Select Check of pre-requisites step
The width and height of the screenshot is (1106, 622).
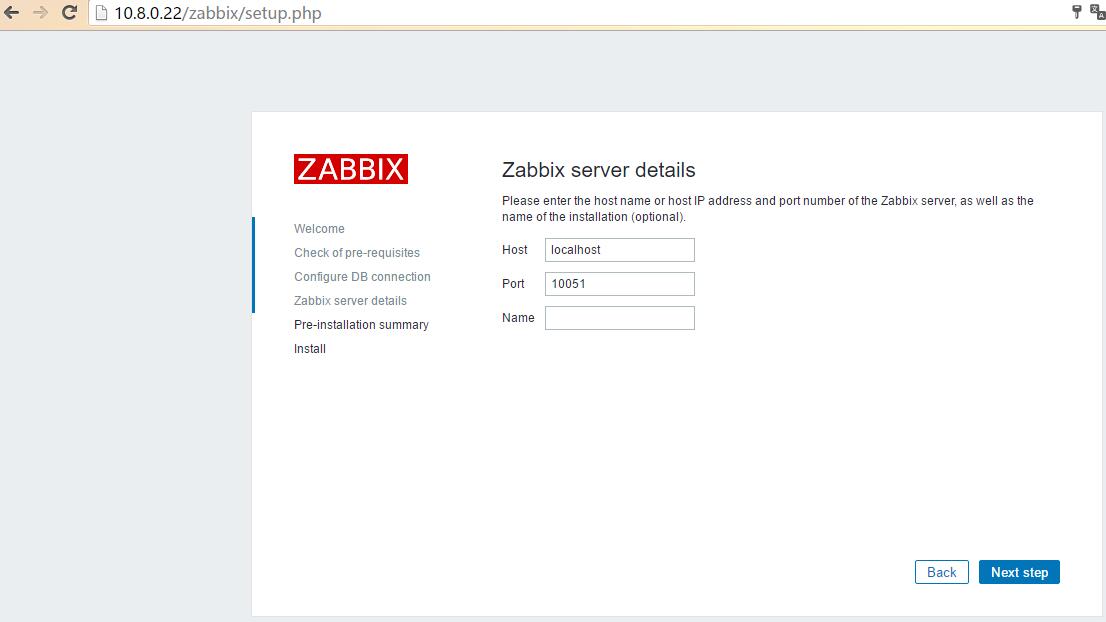pyautogui.click(x=357, y=252)
